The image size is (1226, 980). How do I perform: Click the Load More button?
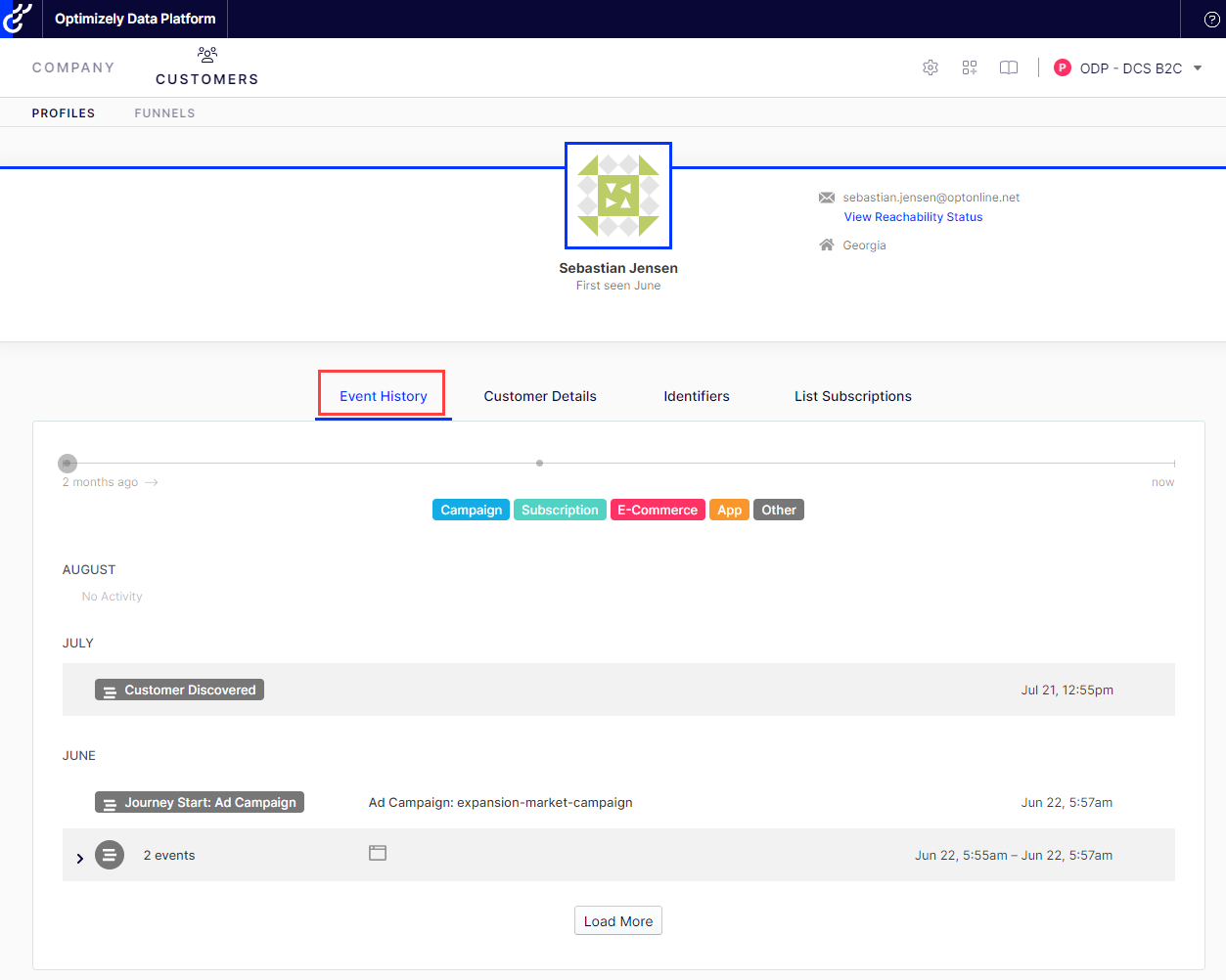point(618,921)
